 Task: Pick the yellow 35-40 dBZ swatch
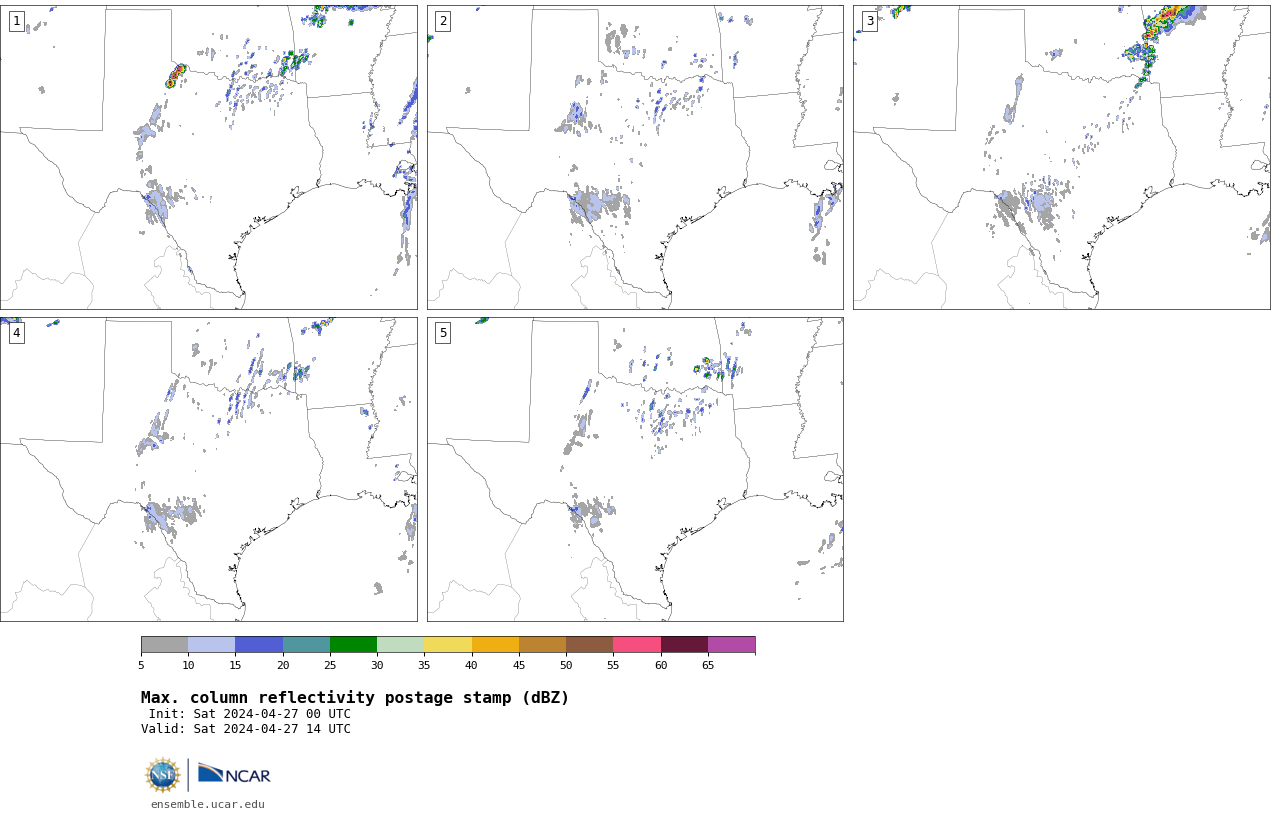[448, 645]
